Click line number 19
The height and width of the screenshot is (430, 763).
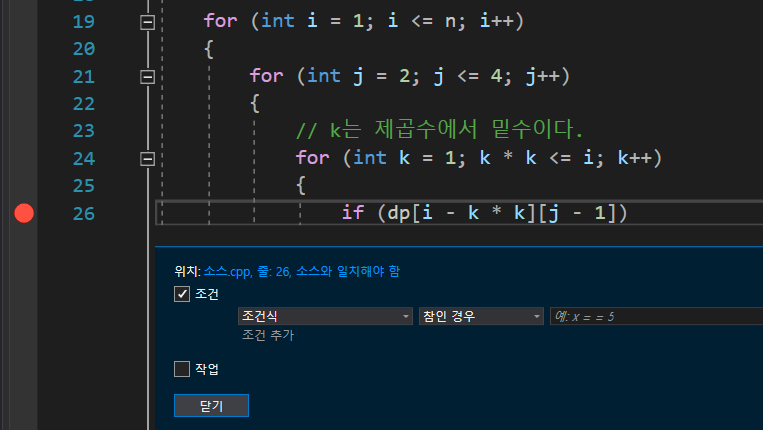84,21
